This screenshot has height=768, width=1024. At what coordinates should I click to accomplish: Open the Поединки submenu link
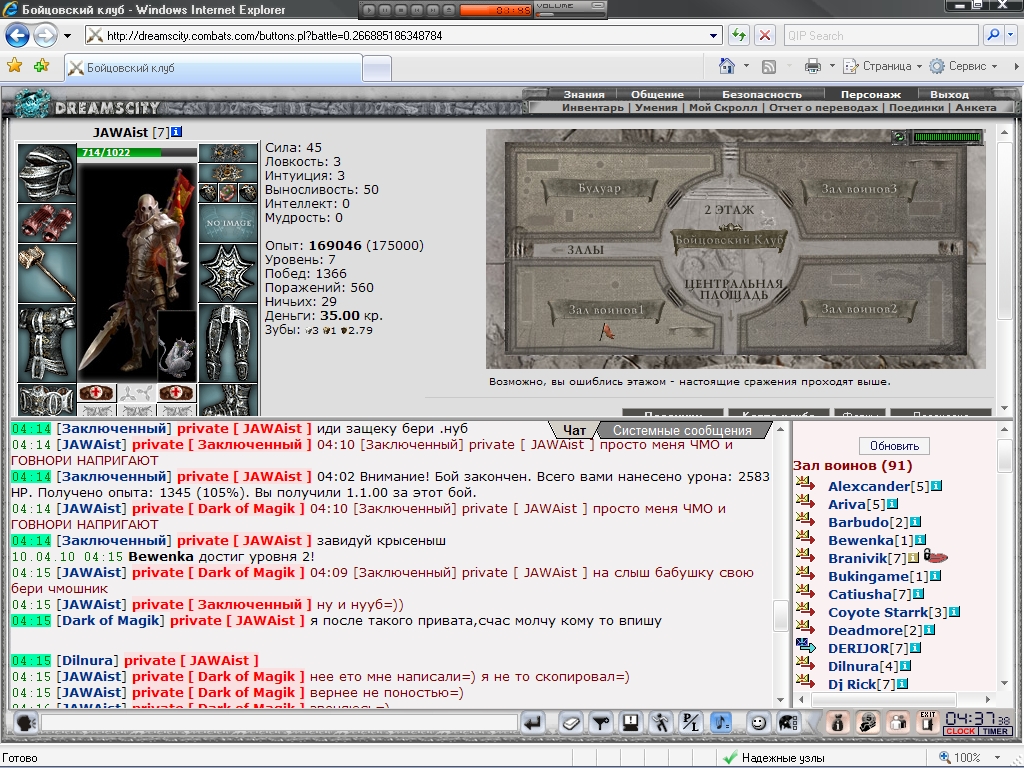916,108
